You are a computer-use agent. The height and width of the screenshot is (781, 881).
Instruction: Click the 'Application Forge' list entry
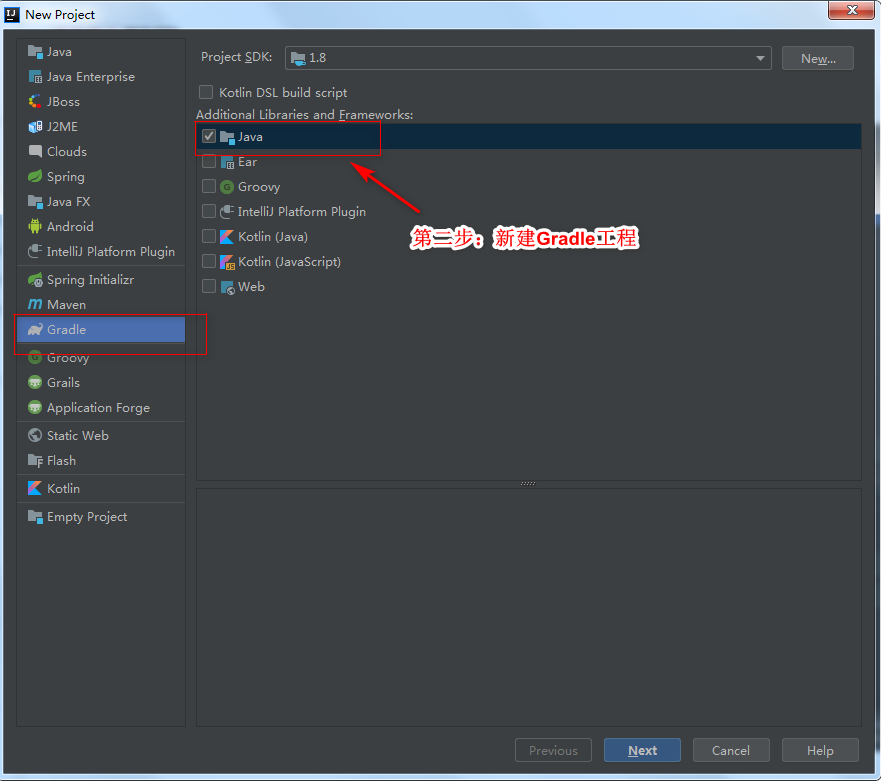(x=101, y=408)
